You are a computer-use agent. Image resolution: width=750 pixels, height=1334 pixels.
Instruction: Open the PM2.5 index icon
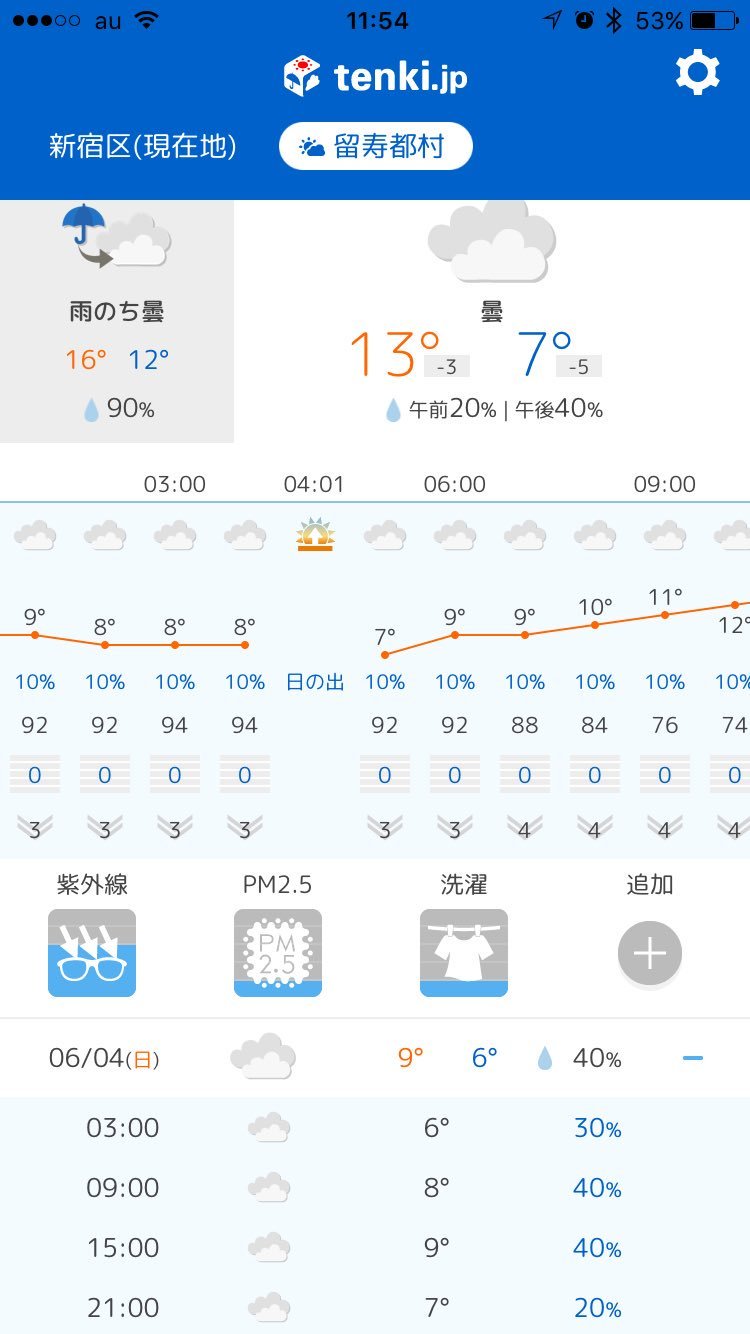click(278, 953)
